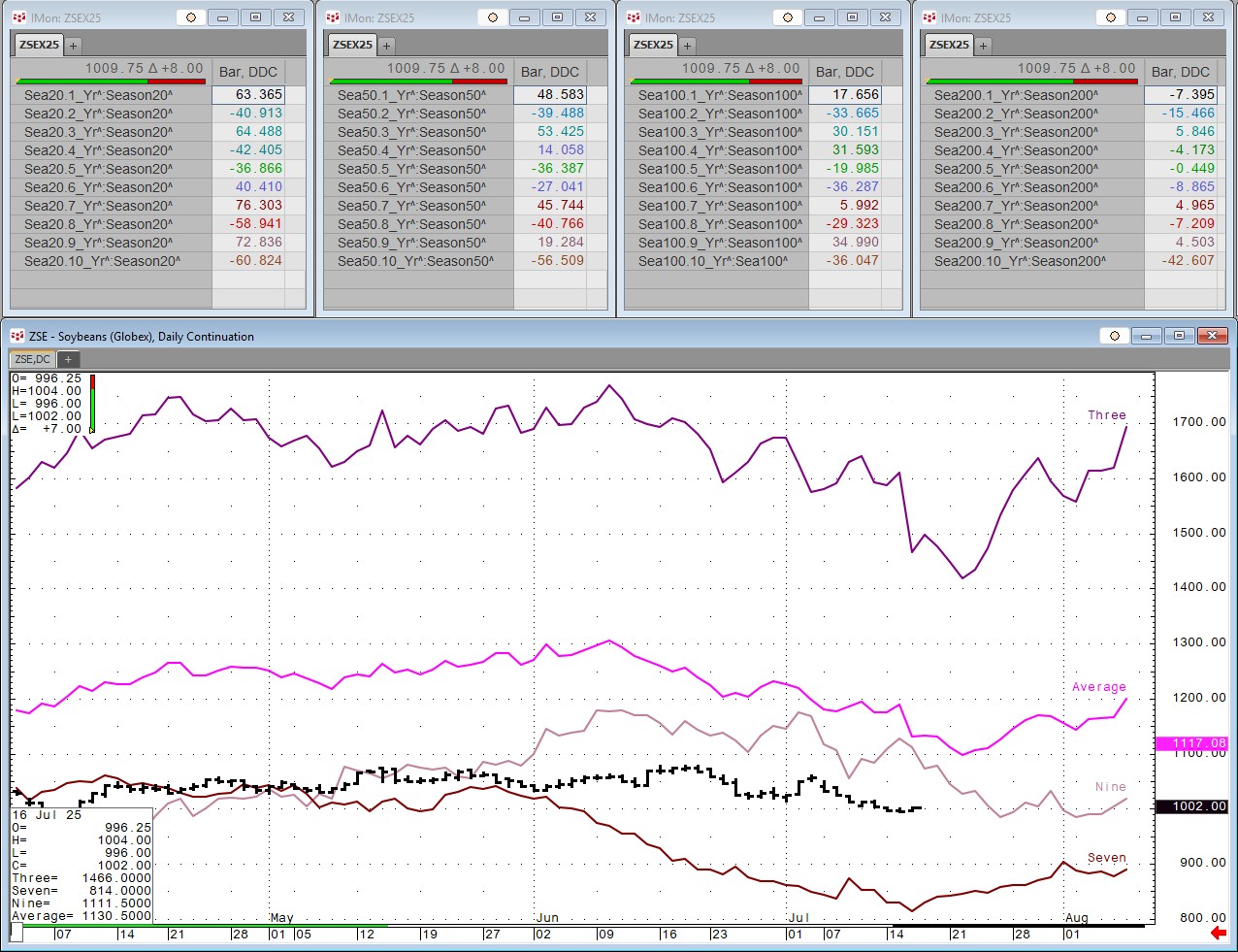Select the ZSEX25 tab in the Season50 monitor

(x=352, y=45)
